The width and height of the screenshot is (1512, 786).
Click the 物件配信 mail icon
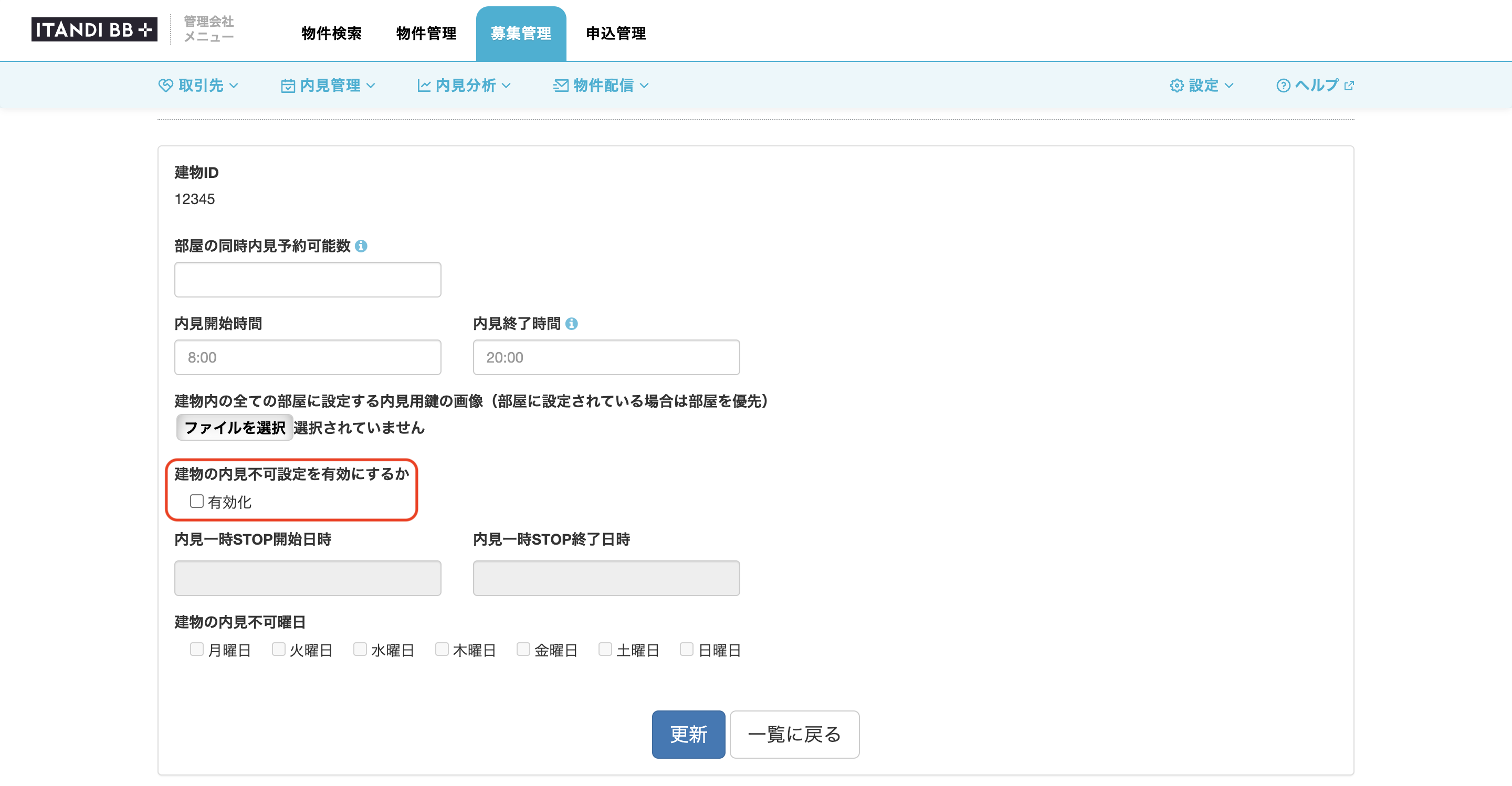[561, 86]
